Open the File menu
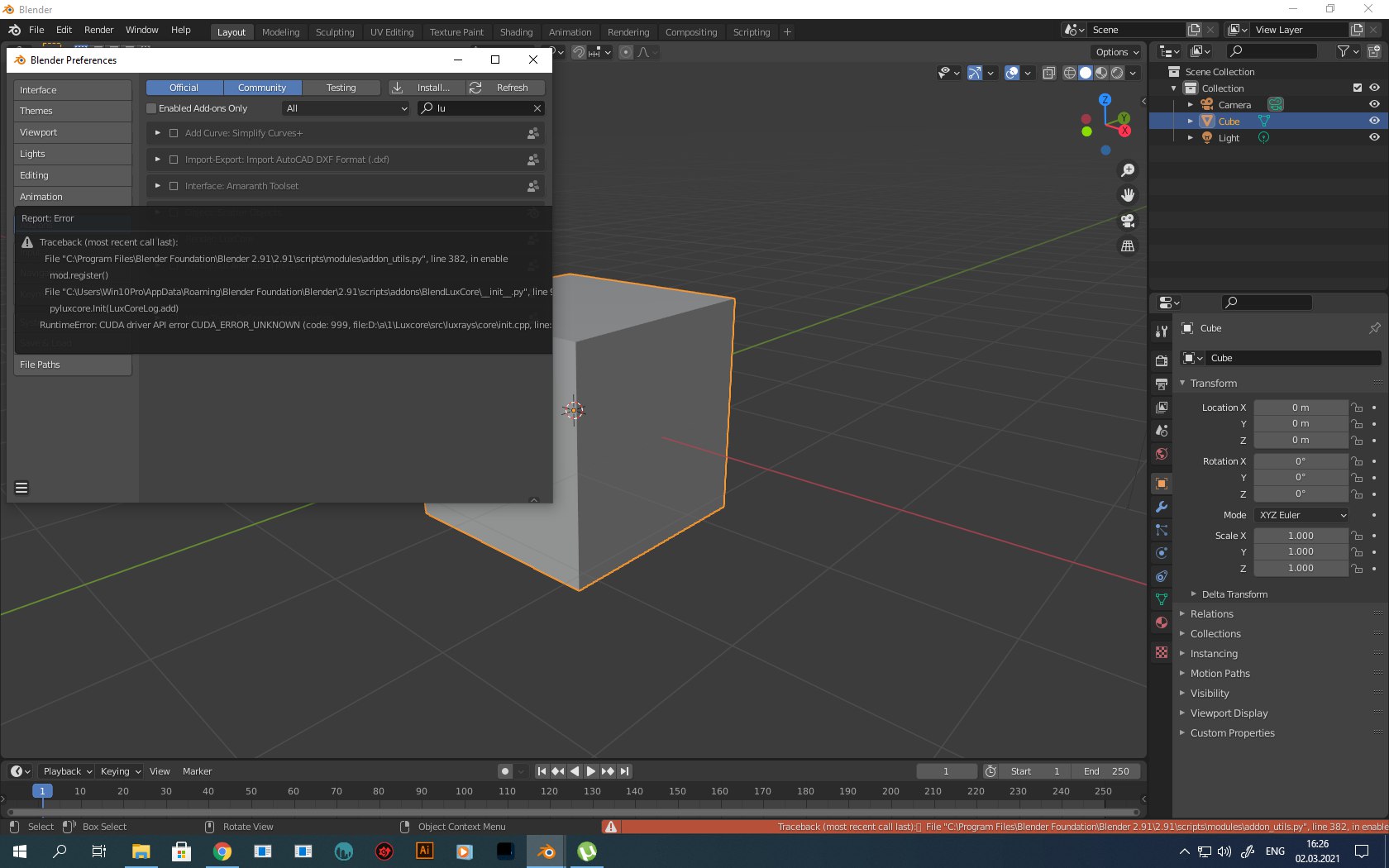 point(36,30)
